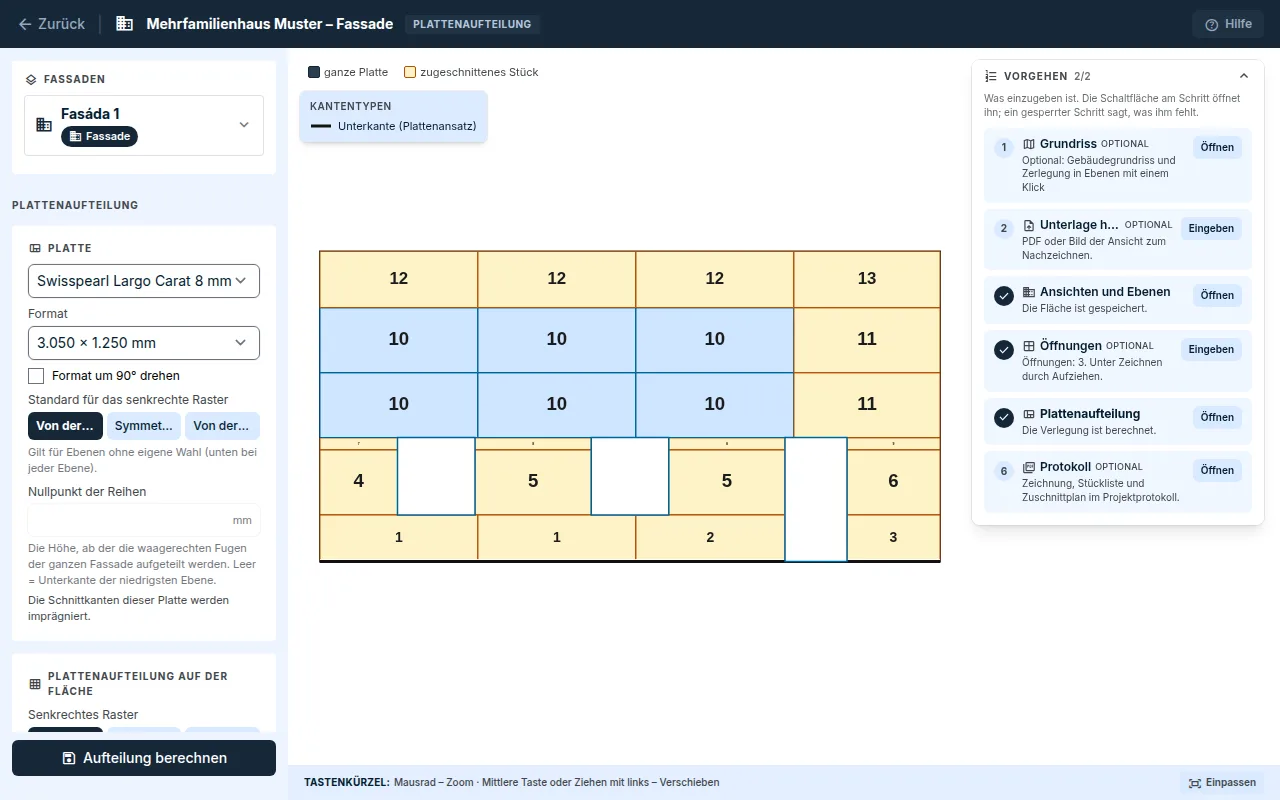Open the Swisspearl Largo Carat panel dropdown

point(144,281)
